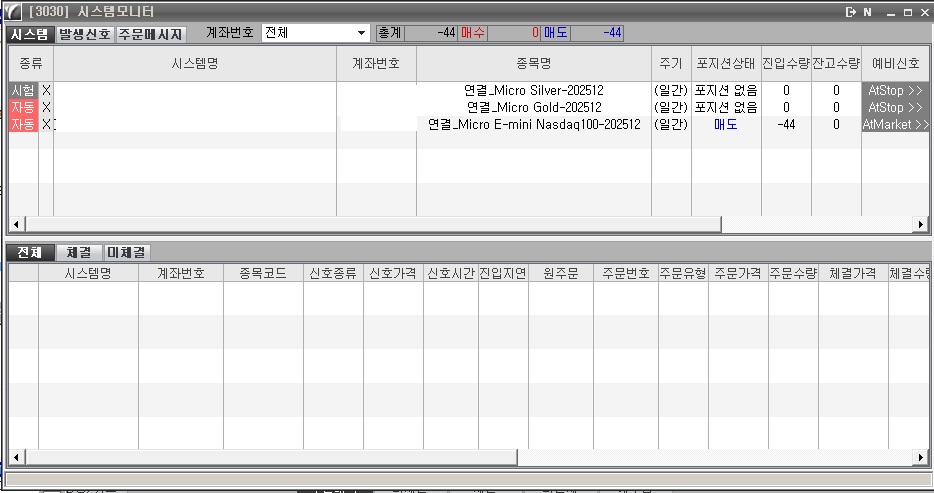Expand AtStop signal on Micro Gold row
The width and height of the screenshot is (934, 493).
tap(895, 107)
